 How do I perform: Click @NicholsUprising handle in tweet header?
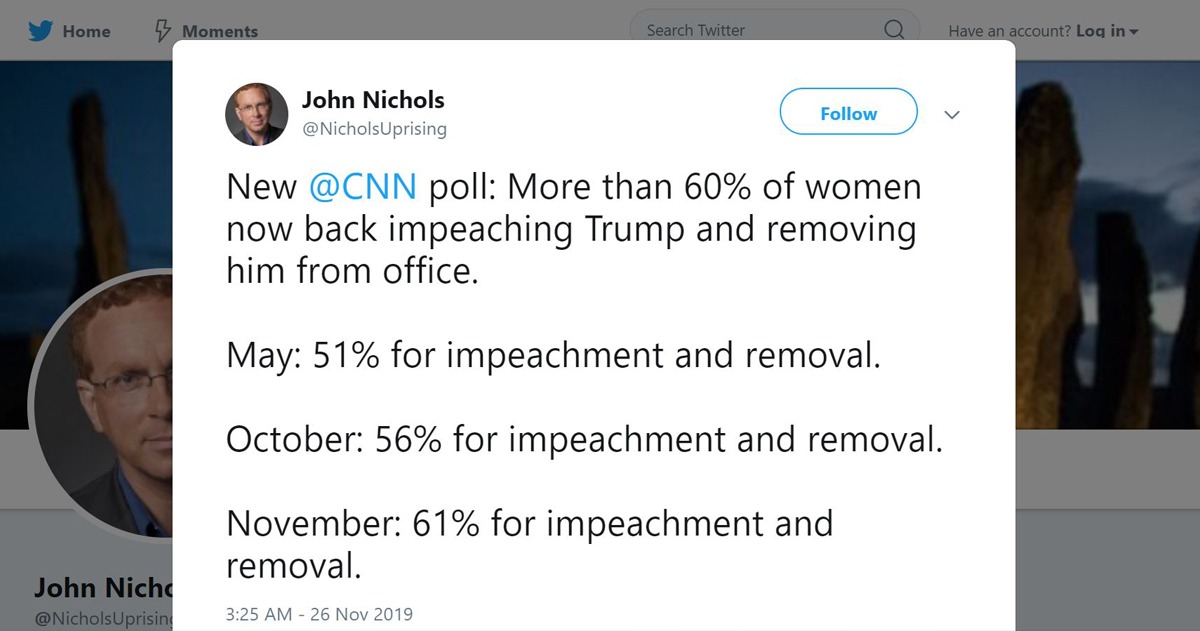[374, 129]
